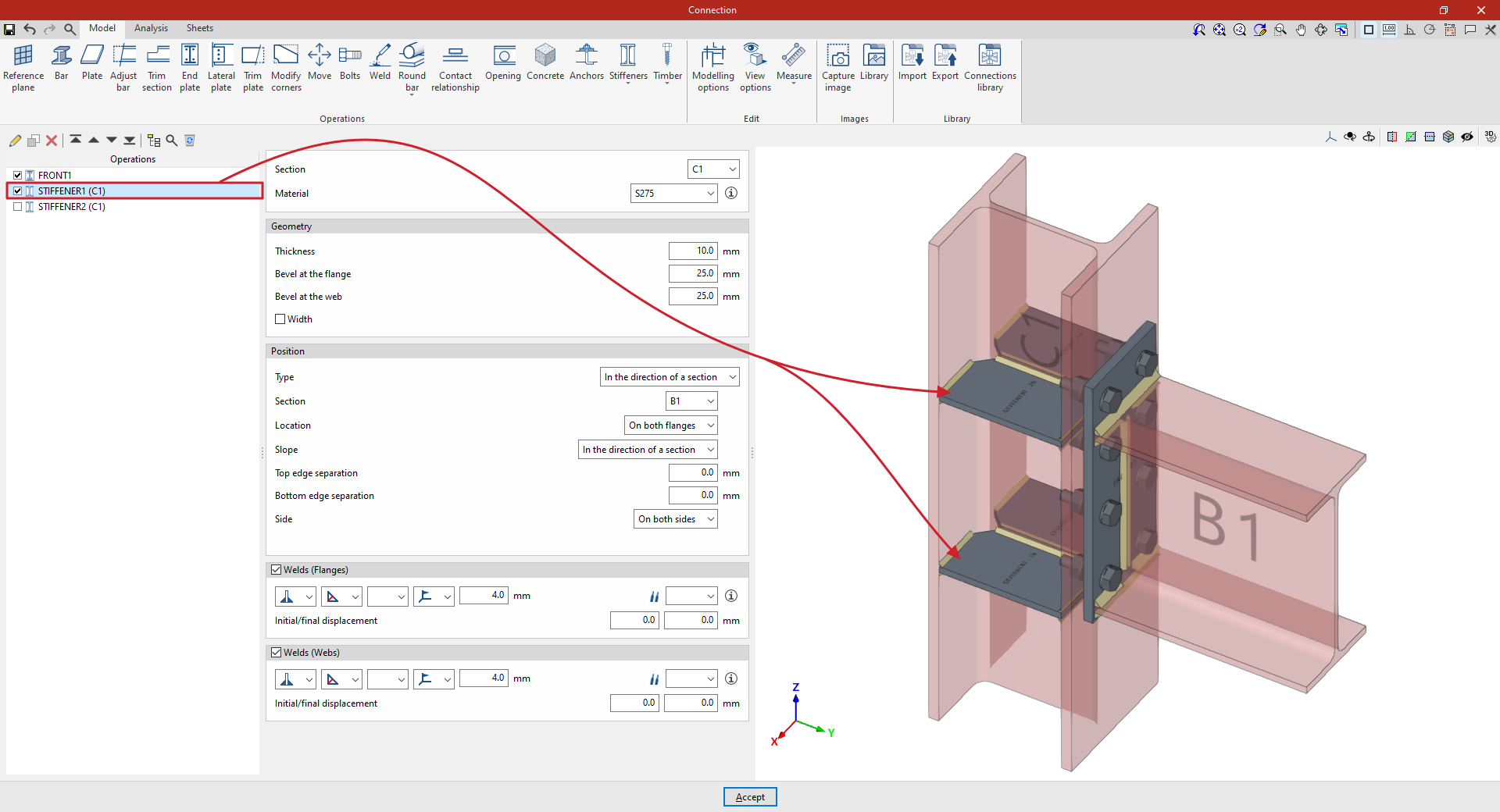Image resolution: width=1500 pixels, height=812 pixels.
Task: Open the Material S275 dropdown
Action: click(x=673, y=194)
